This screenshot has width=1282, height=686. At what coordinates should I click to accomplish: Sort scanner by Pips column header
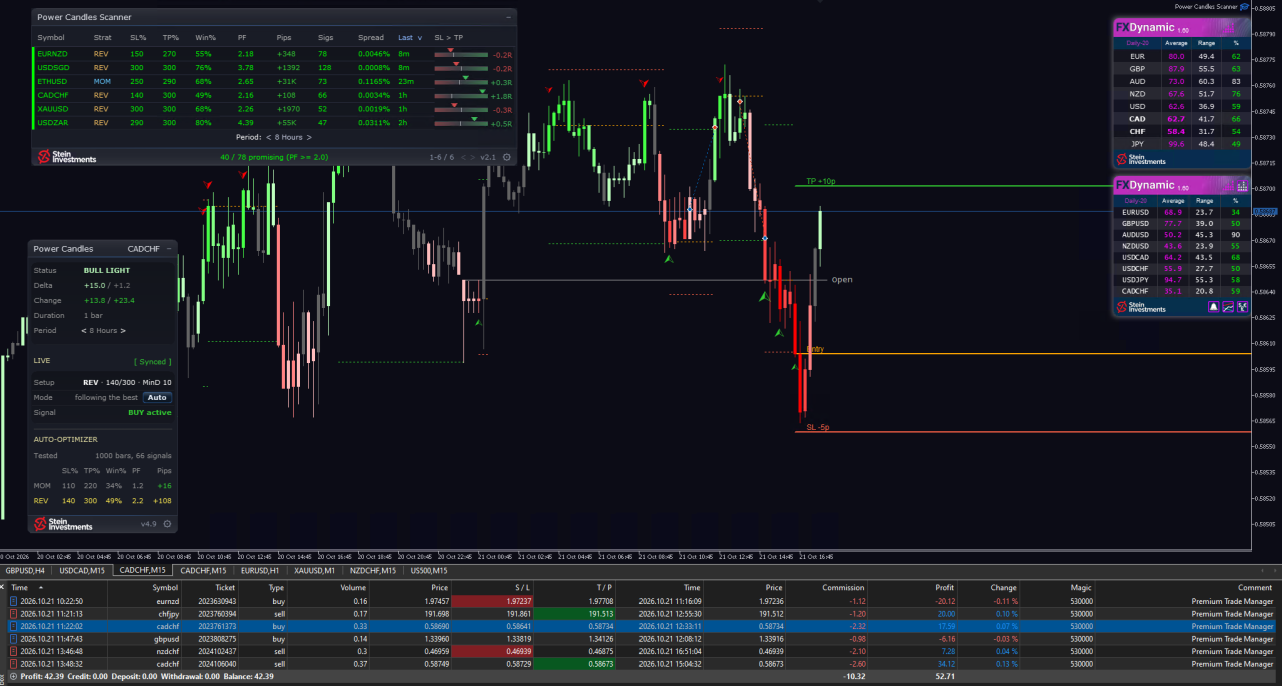click(x=285, y=37)
